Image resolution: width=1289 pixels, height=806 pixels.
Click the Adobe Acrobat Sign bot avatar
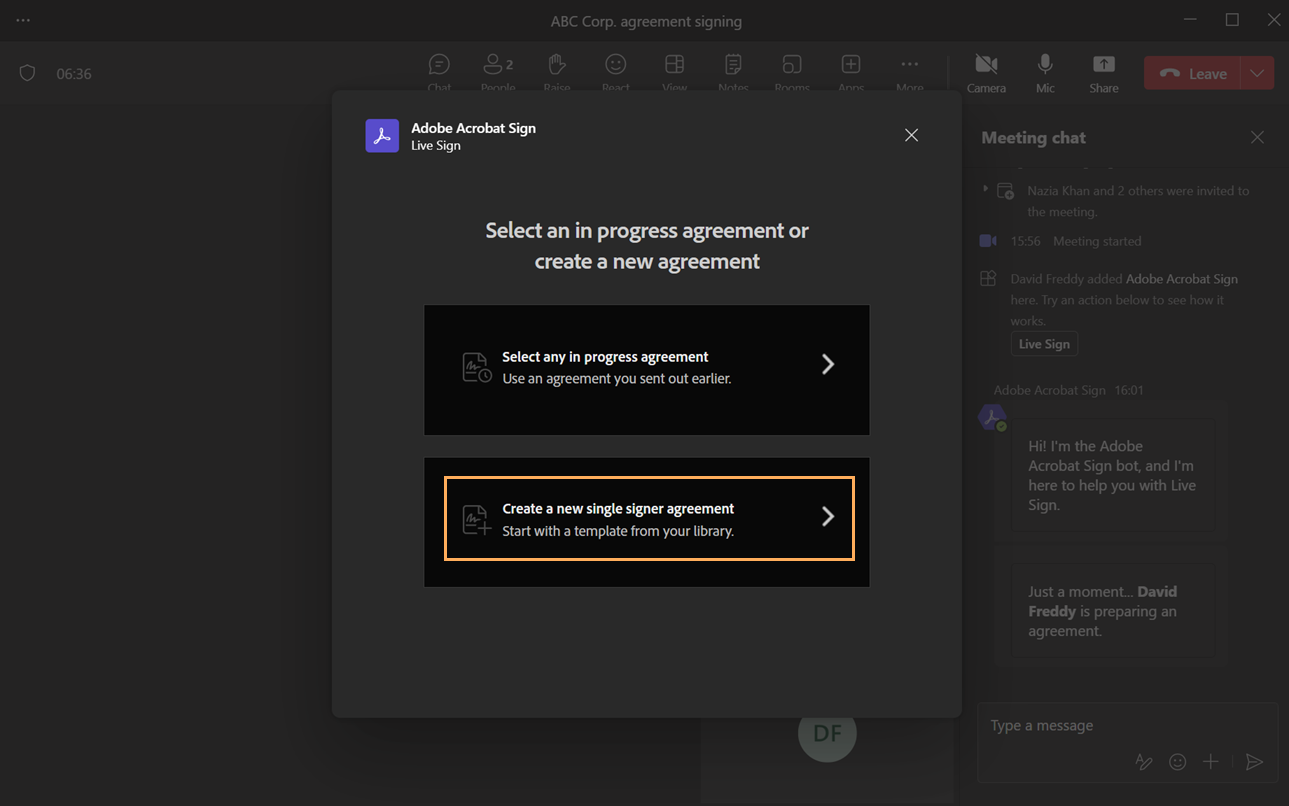991,416
